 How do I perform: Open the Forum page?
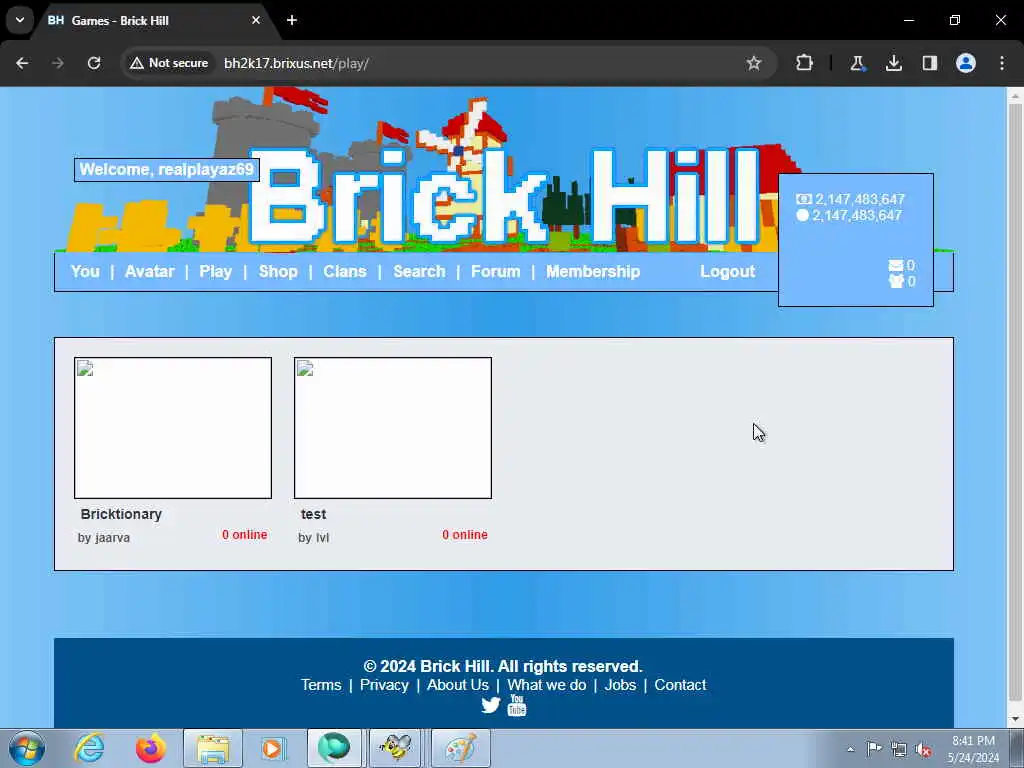(x=496, y=272)
